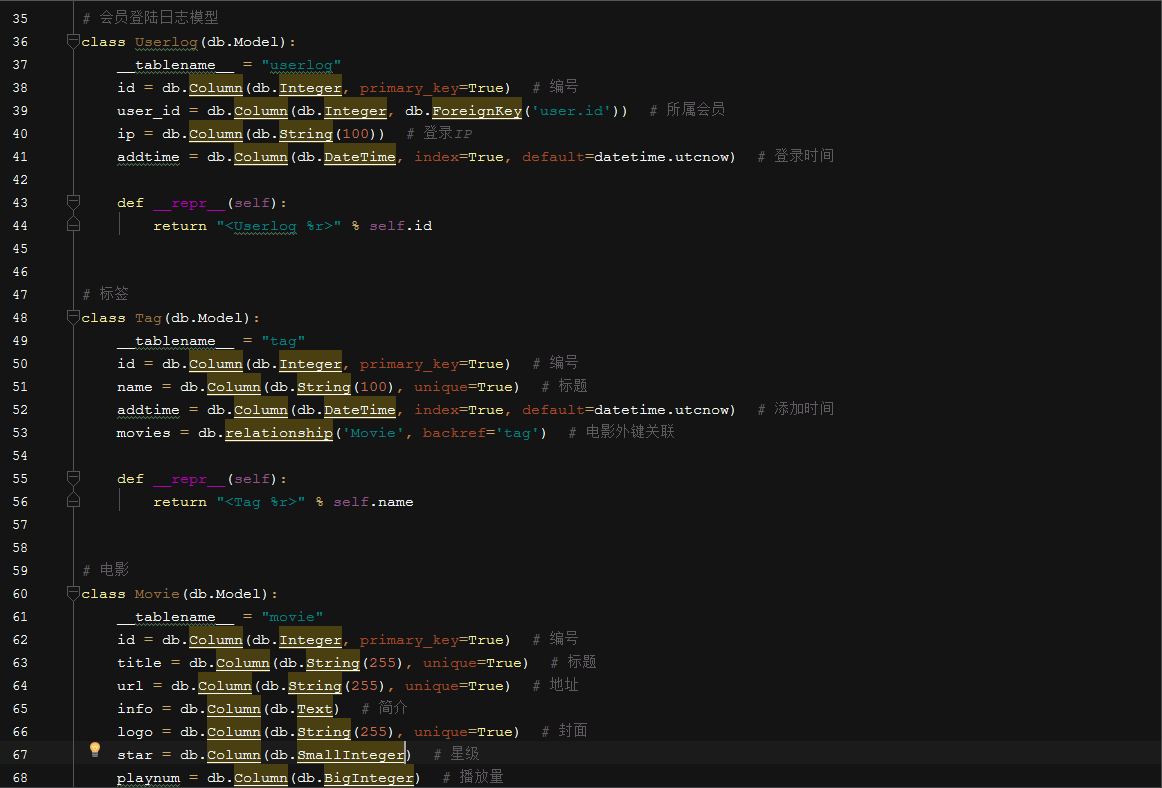Click the comment 简介
Image resolution: width=1162 pixels, height=788 pixels.
(393, 707)
